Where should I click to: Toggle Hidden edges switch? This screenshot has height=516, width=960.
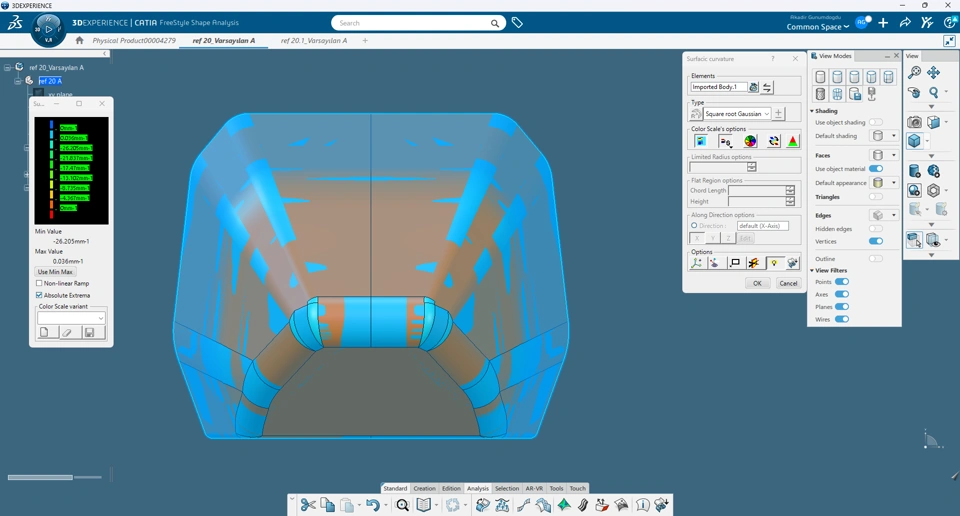(876, 229)
